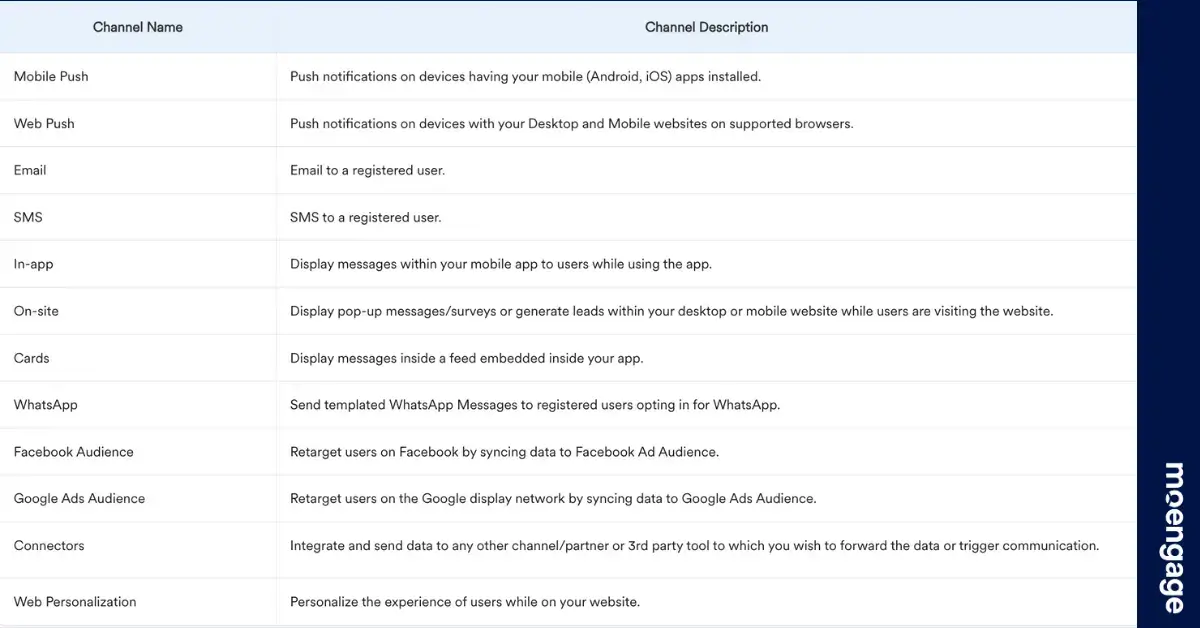Select the Mobile Push channel name cell

pyautogui.click(x=138, y=76)
